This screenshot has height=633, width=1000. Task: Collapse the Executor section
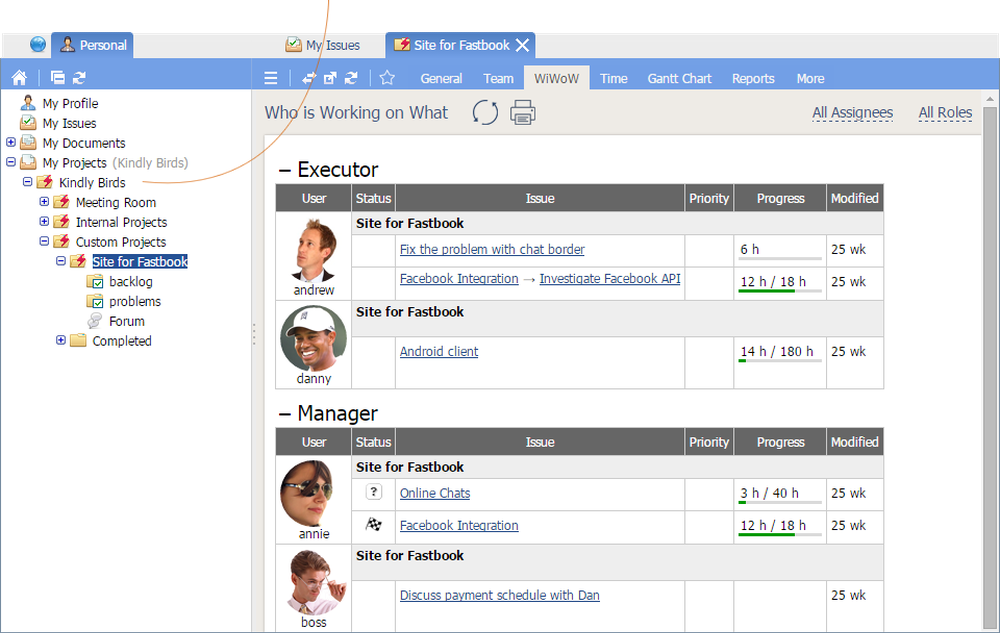click(x=285, y=170)
